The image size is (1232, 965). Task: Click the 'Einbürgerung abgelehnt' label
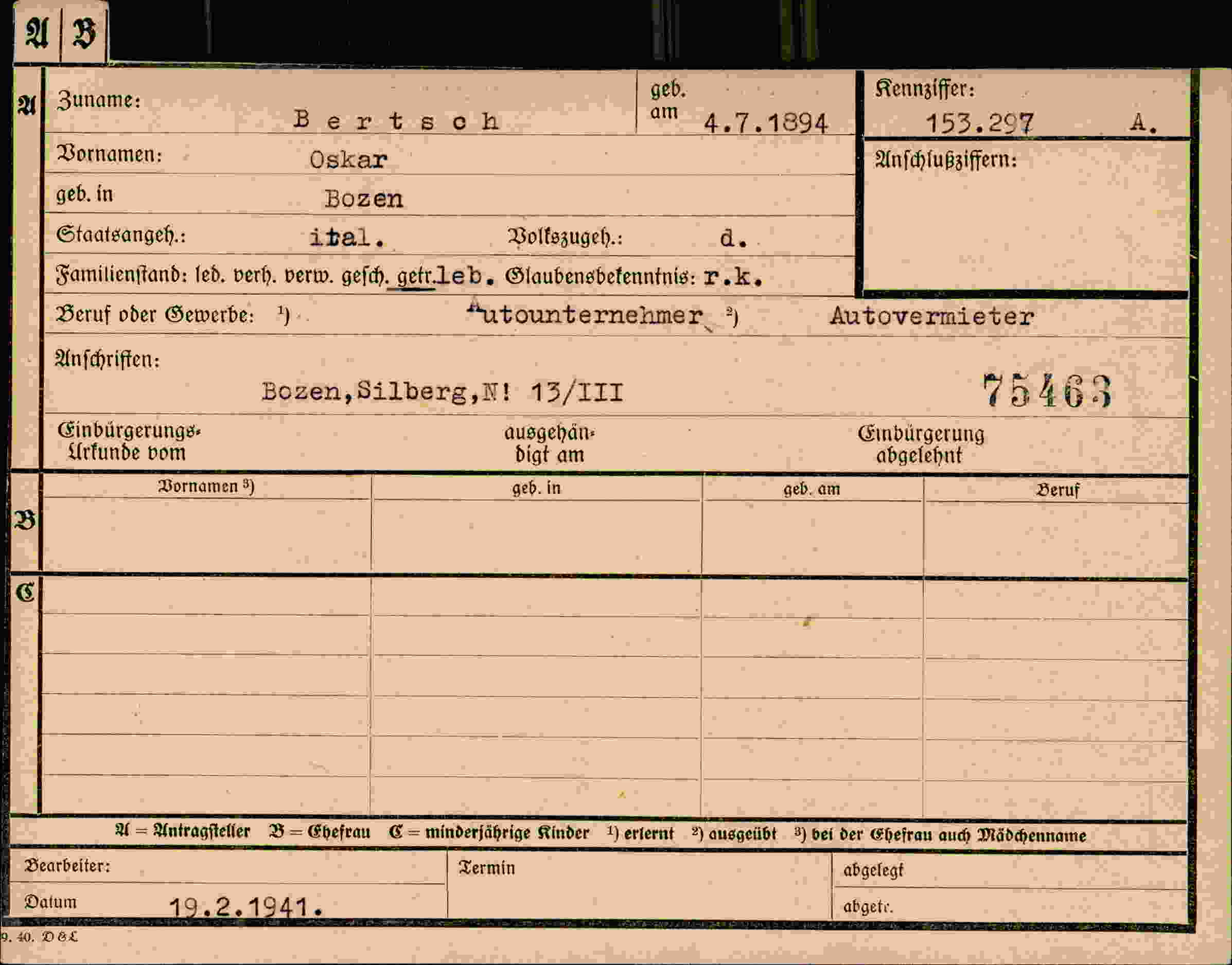[921, 444]
